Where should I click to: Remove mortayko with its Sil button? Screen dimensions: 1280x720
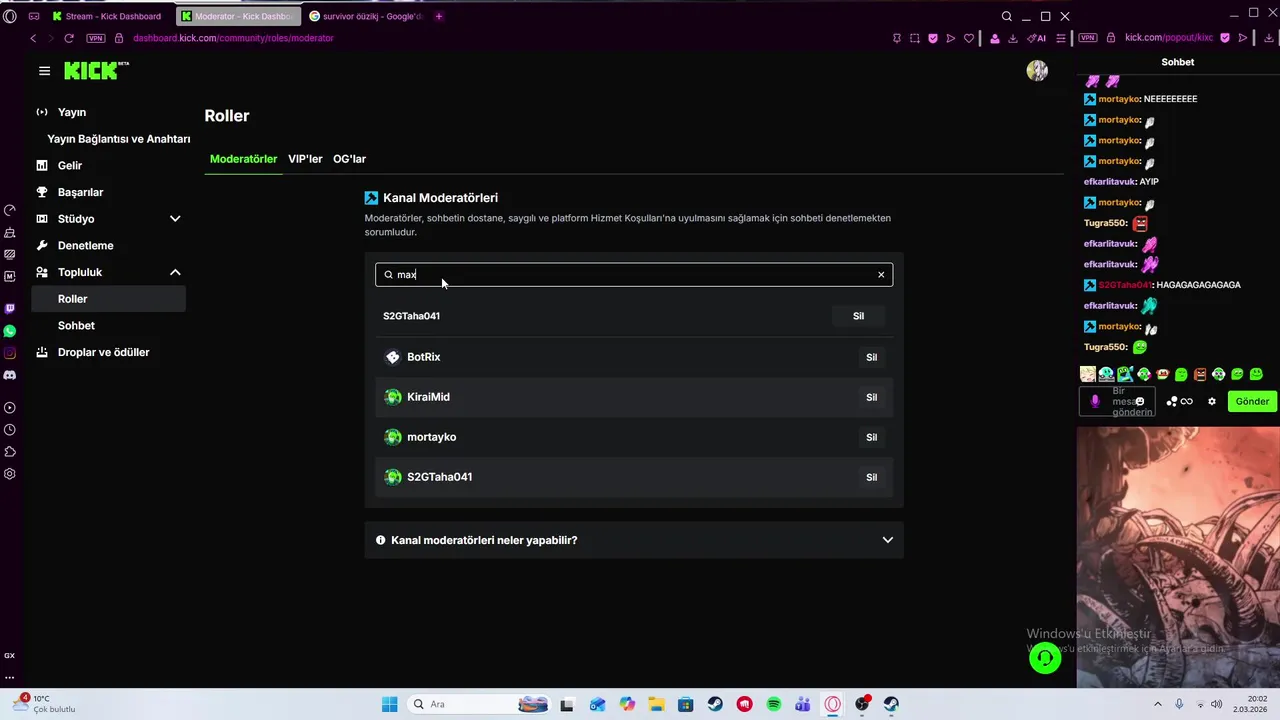(871, 437)
